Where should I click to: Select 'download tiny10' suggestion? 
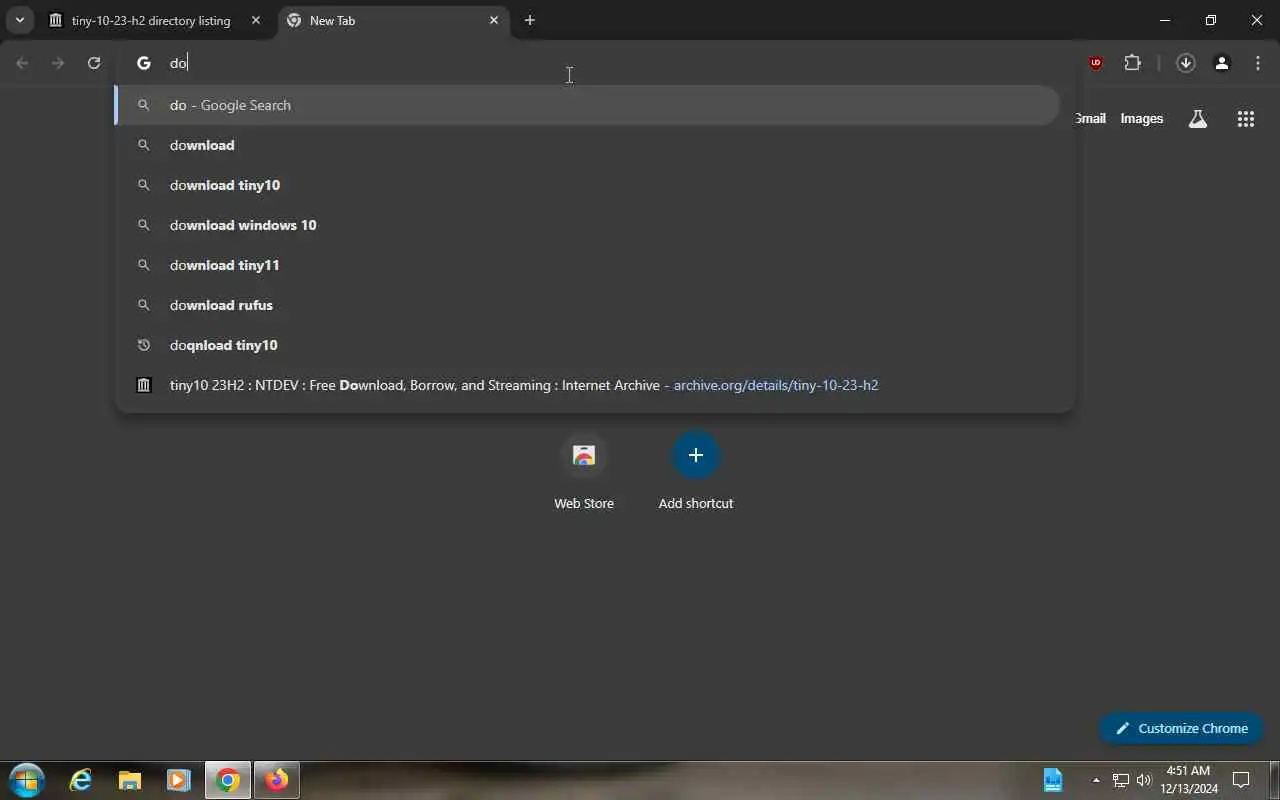pyautogui.click(x=588, y=185)
